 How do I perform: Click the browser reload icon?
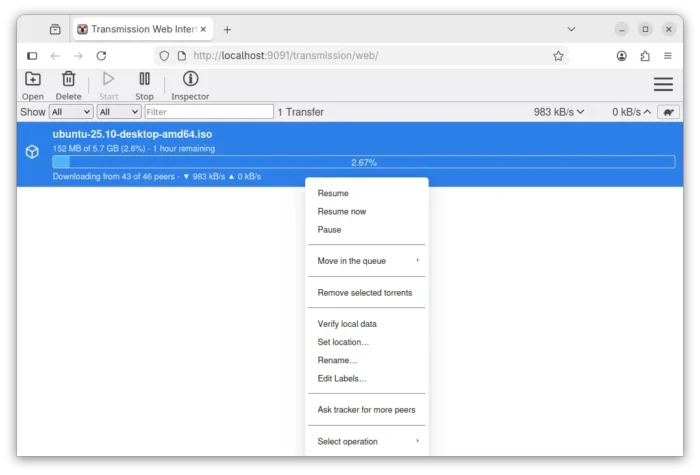point(101,56)
